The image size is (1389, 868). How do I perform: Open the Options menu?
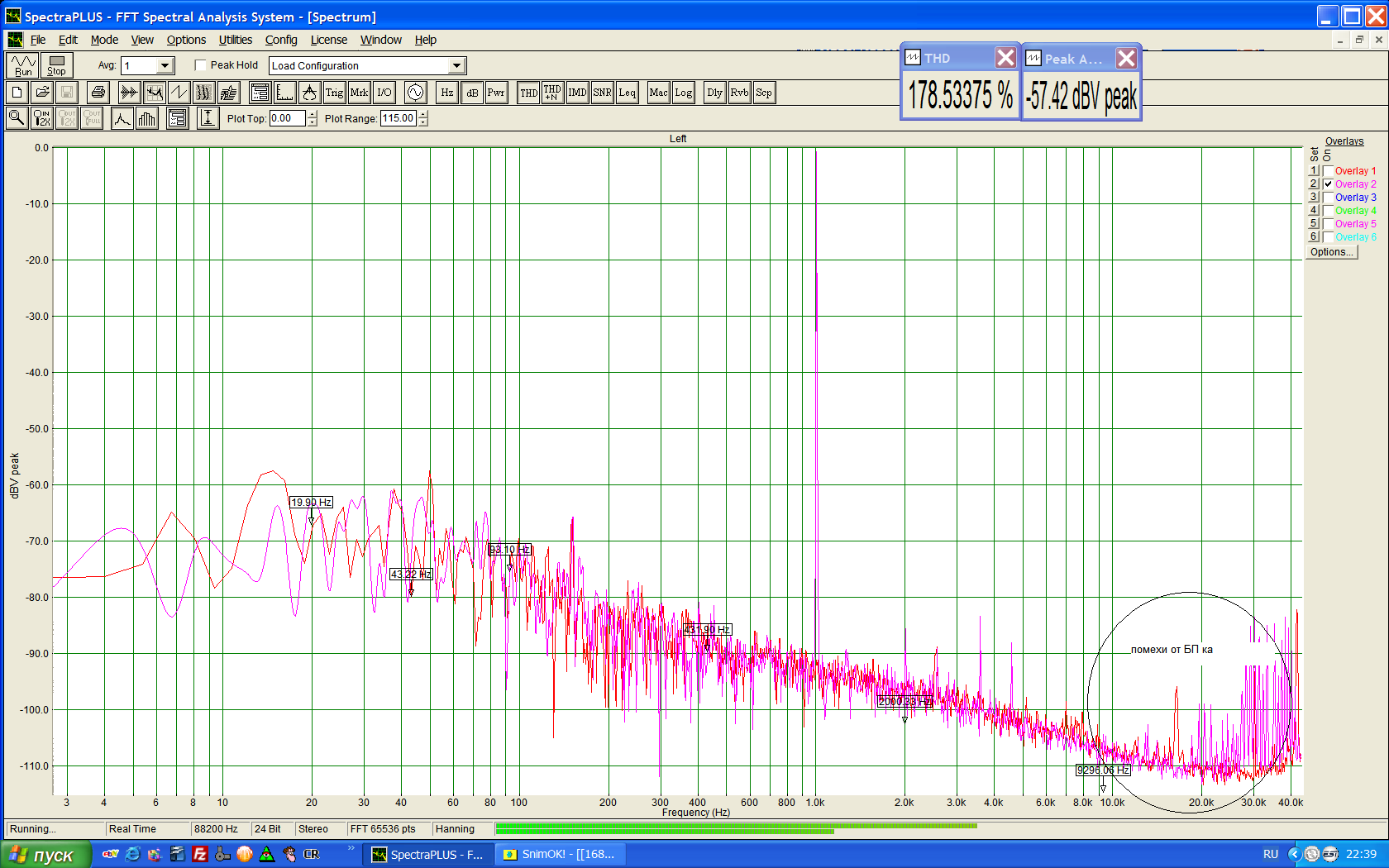pyautogui.click(x=186, y=40)
